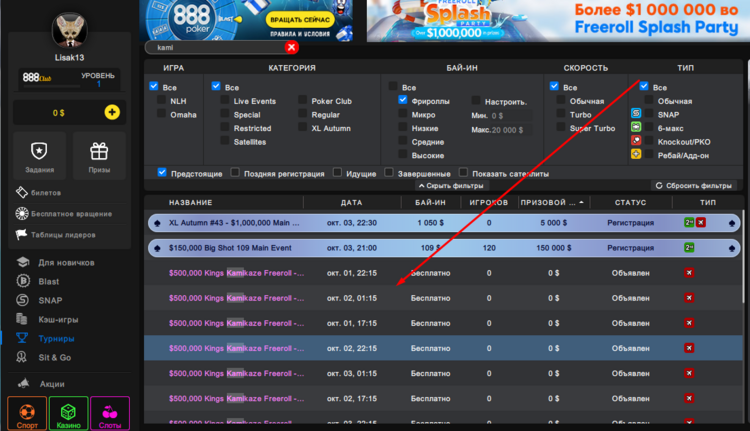The image size is (750, 431).
Task: Open the Казино cube icon
Action: [x=68, y=414]
